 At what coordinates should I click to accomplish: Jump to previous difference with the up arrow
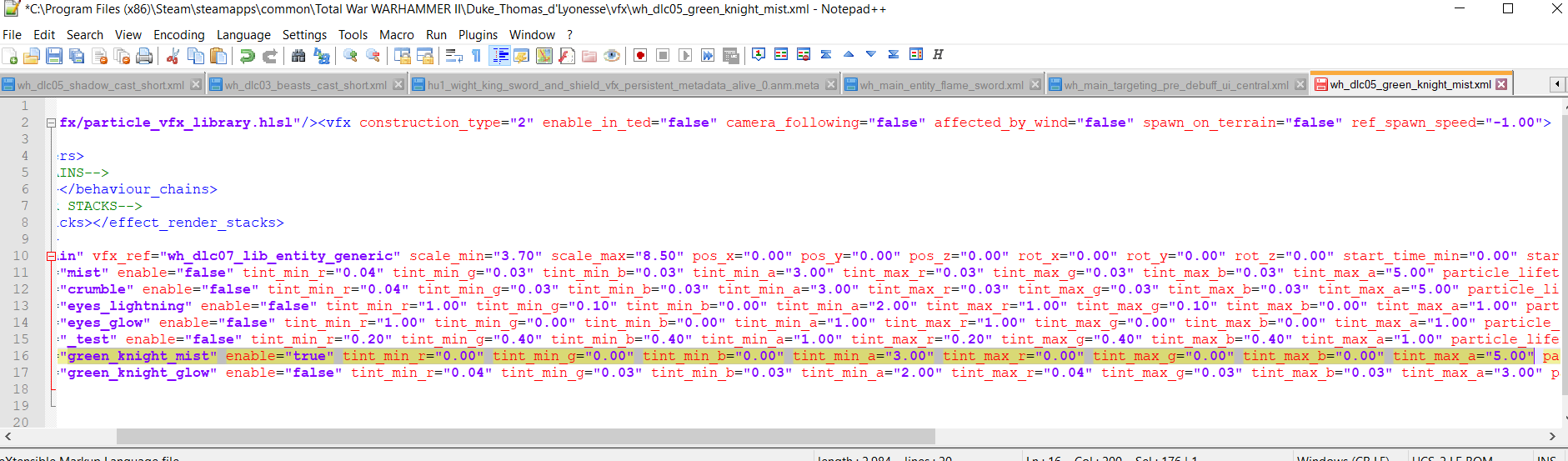849,54
